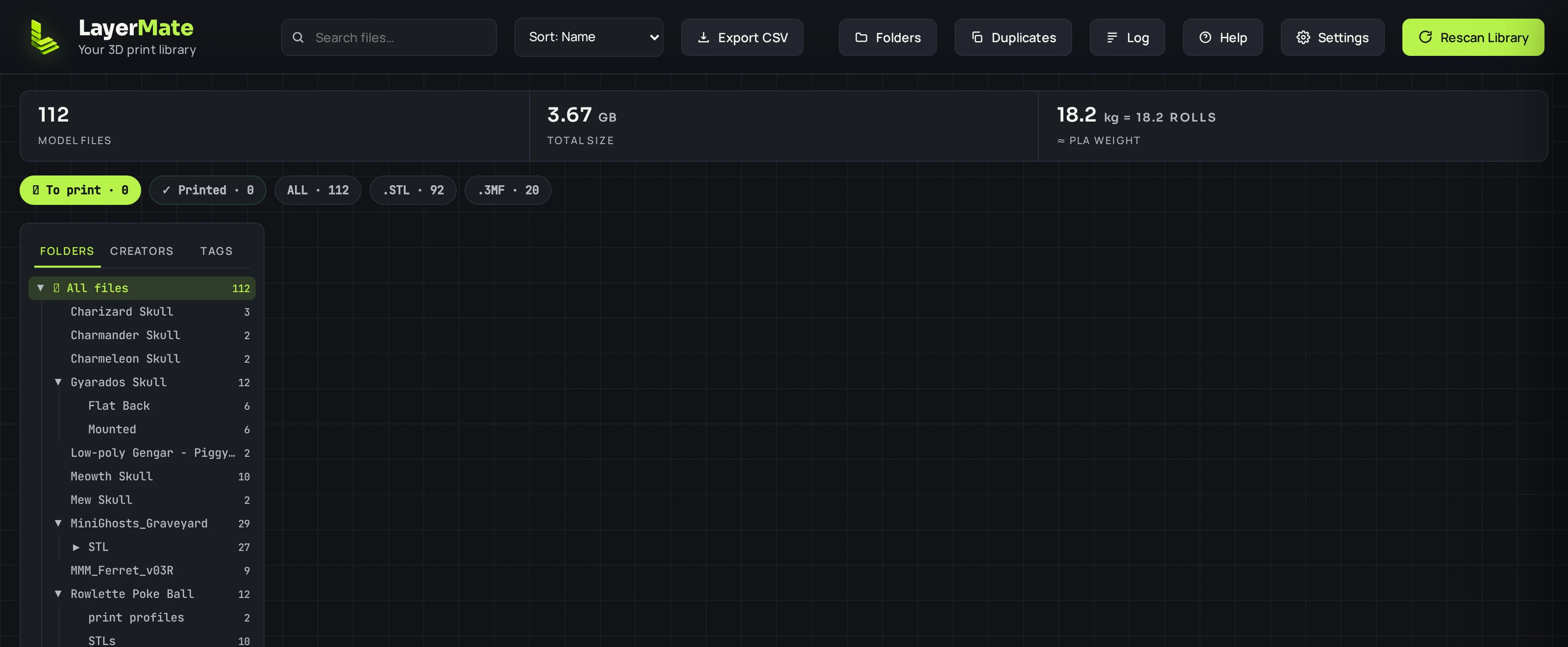Image resolution: width=1568 pixels, height=647 pixels.
Task: Filter by .STL 92 files
Action: (x=413, y=191)
